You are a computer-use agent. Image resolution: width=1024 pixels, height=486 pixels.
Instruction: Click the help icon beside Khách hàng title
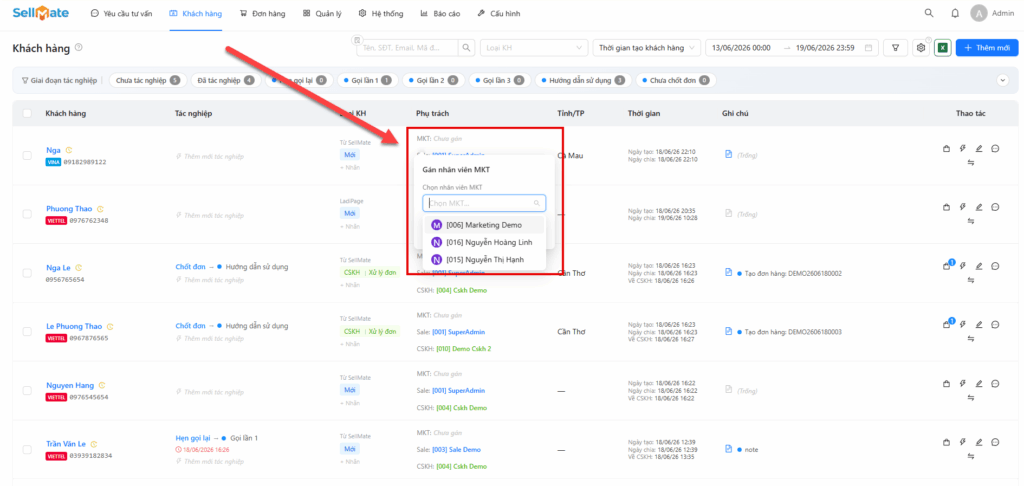coord(78,47)
